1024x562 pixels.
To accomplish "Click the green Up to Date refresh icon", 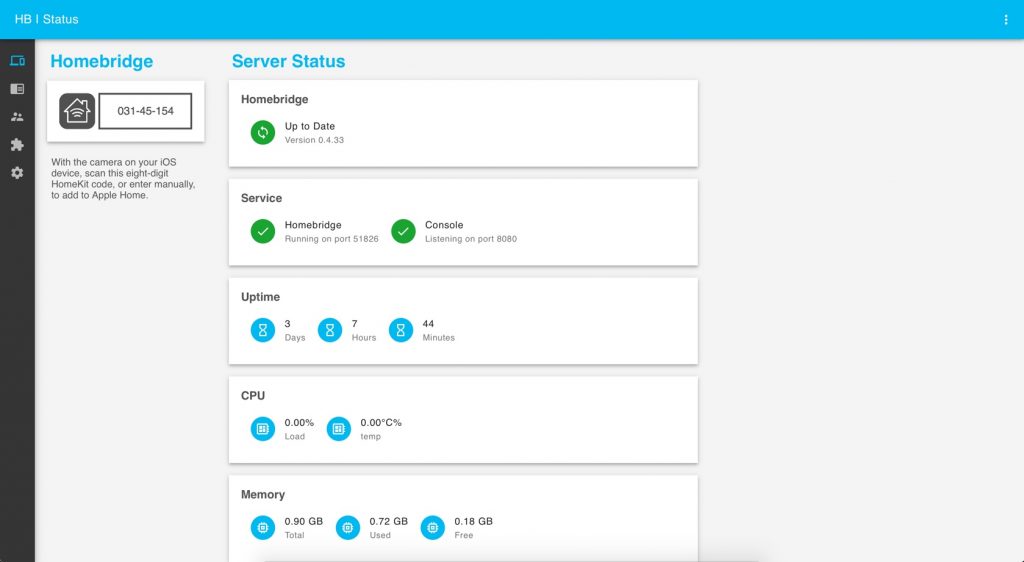I will 263,133.
